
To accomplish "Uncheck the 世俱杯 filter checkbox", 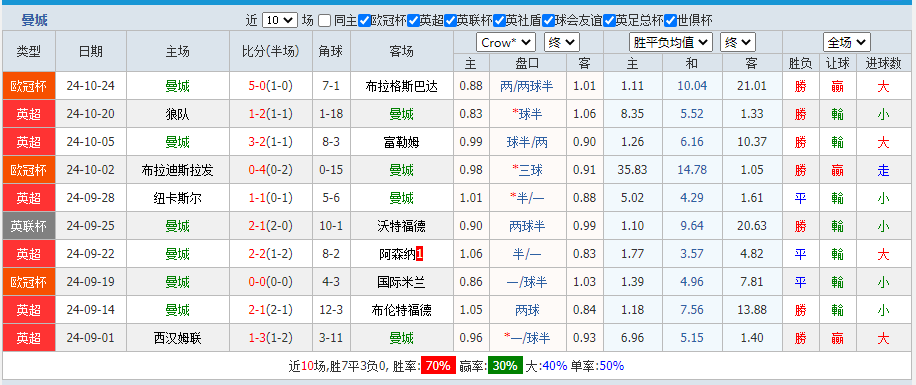I will tap(670, 20).
